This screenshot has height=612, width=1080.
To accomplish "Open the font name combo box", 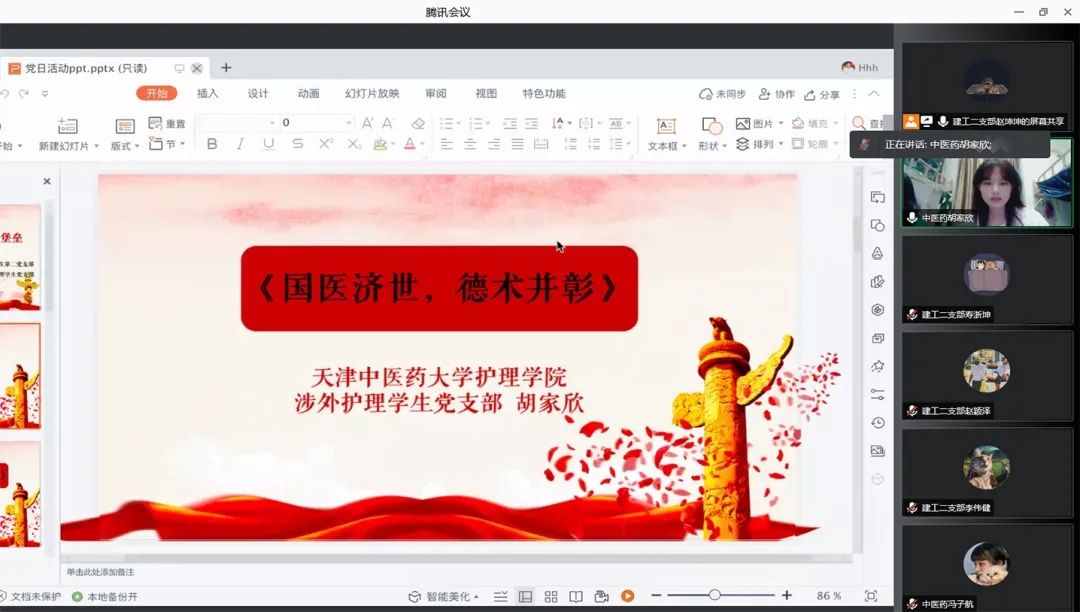I will [x=236, y=123].
